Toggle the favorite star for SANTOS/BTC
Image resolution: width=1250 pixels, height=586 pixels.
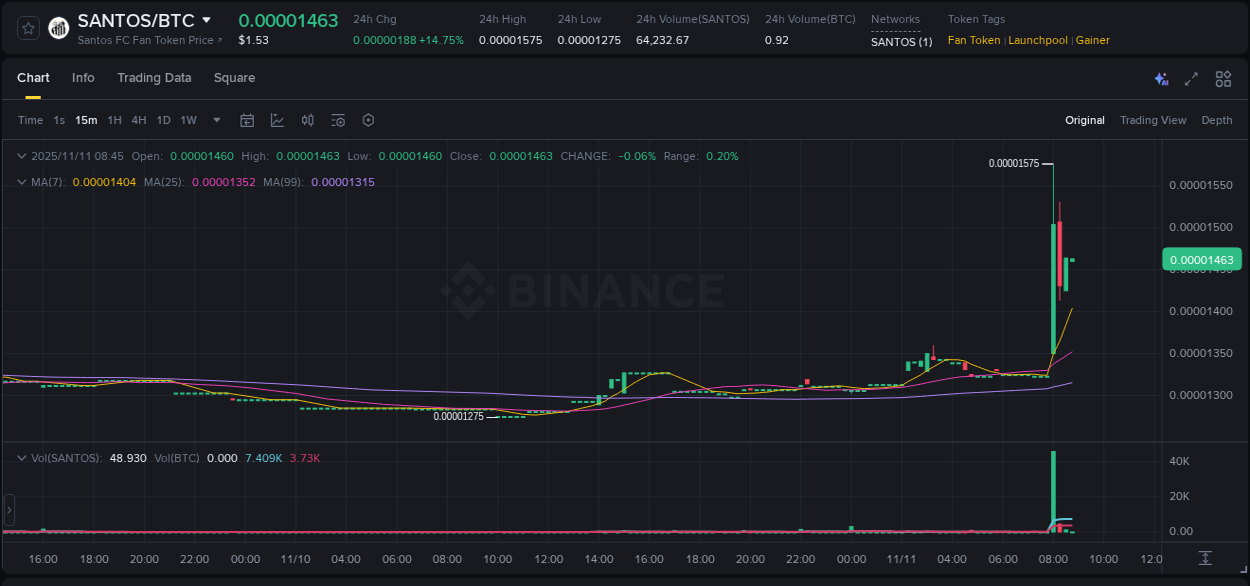click(x=27, y=27)
